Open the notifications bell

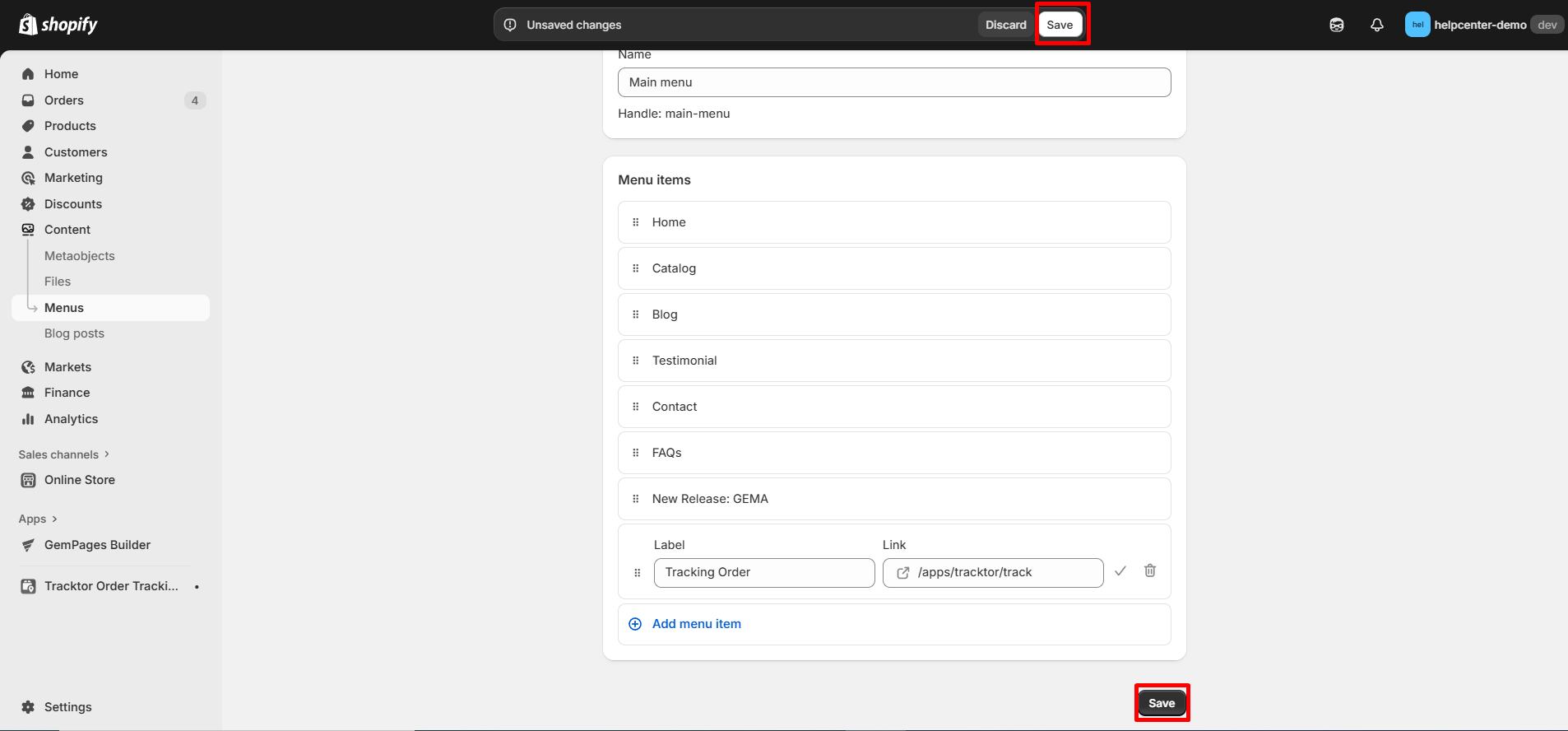[1376, 25]
